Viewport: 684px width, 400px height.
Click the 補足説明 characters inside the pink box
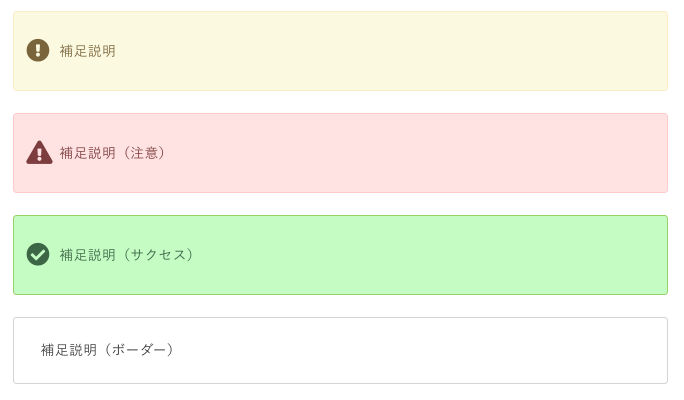point(88,153)
